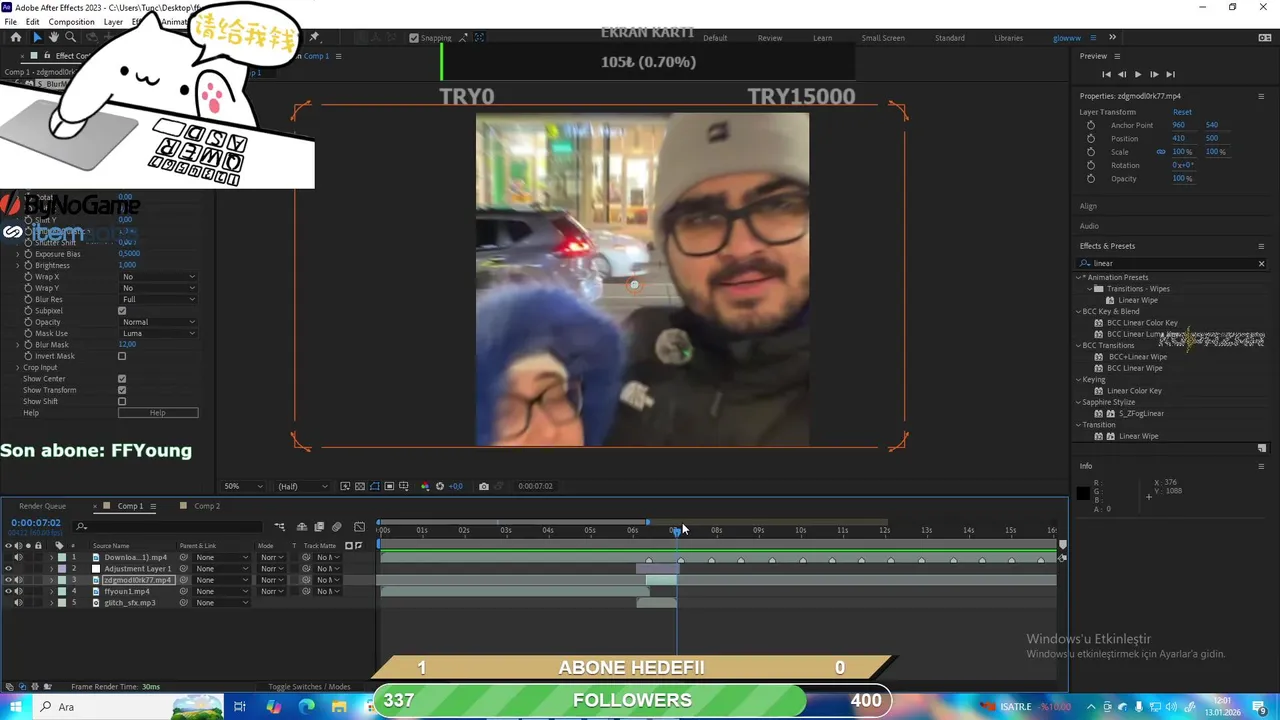This screenshot has width=1280, height=720.
Task: Mute audio of glitch_sfx.mp3 layer
Action: [x=18, y=603]
